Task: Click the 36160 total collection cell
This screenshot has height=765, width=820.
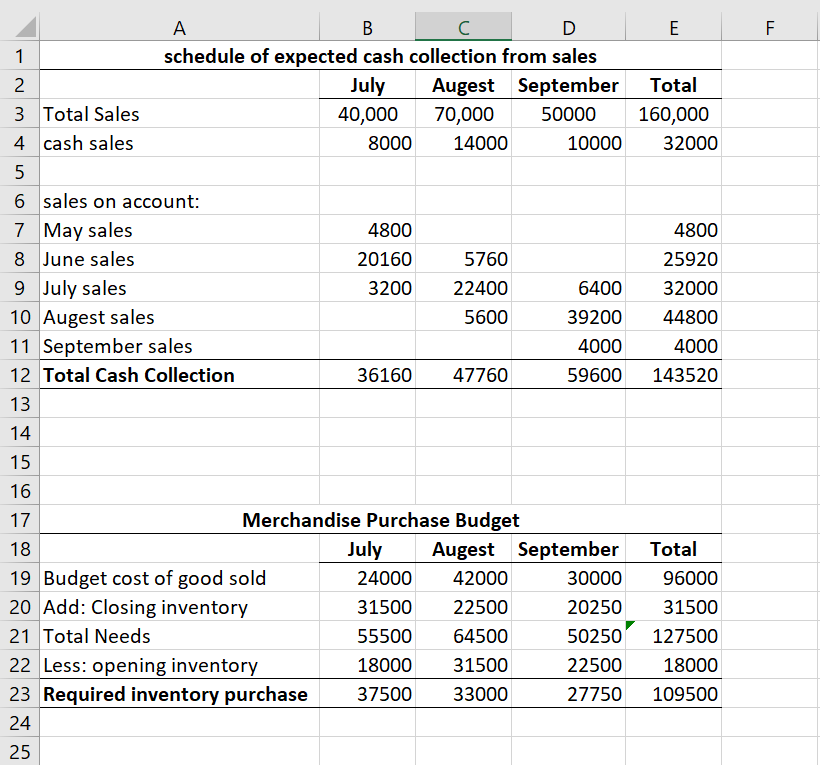Action: [x=367, y=375]
